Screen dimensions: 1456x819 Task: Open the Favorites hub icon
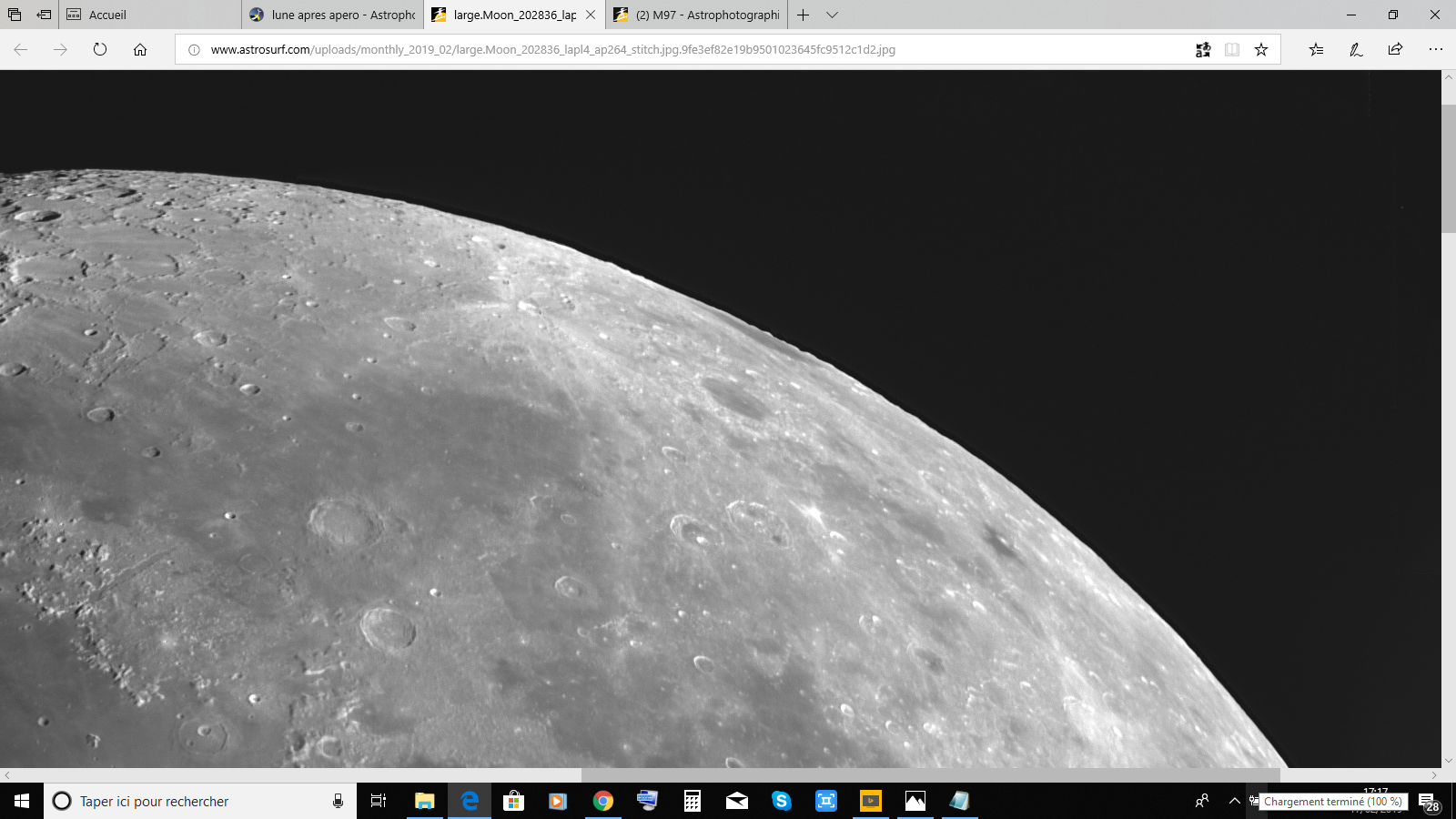click(1316, 49)
